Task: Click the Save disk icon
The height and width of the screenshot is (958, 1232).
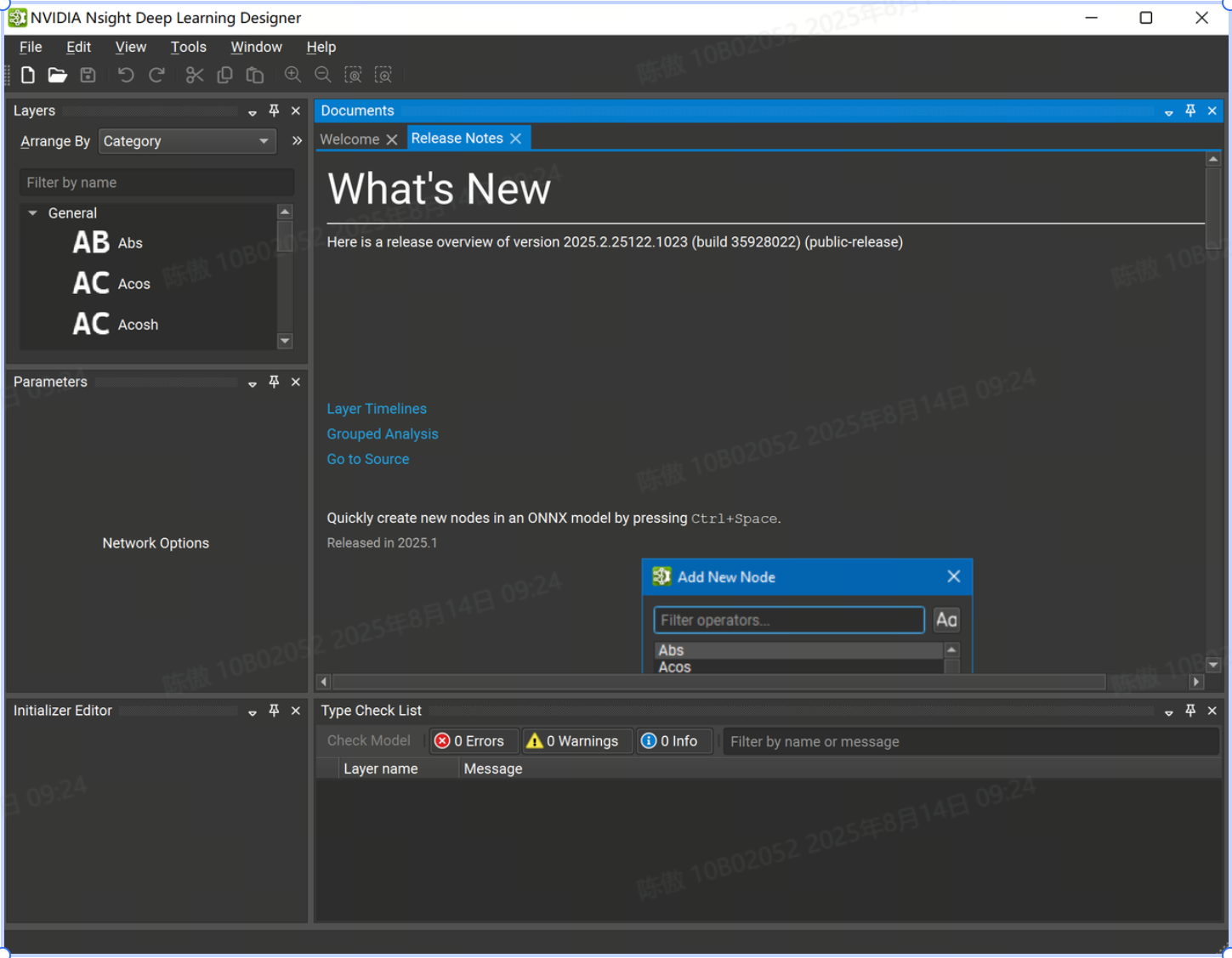Action: [x=88, y=75]
